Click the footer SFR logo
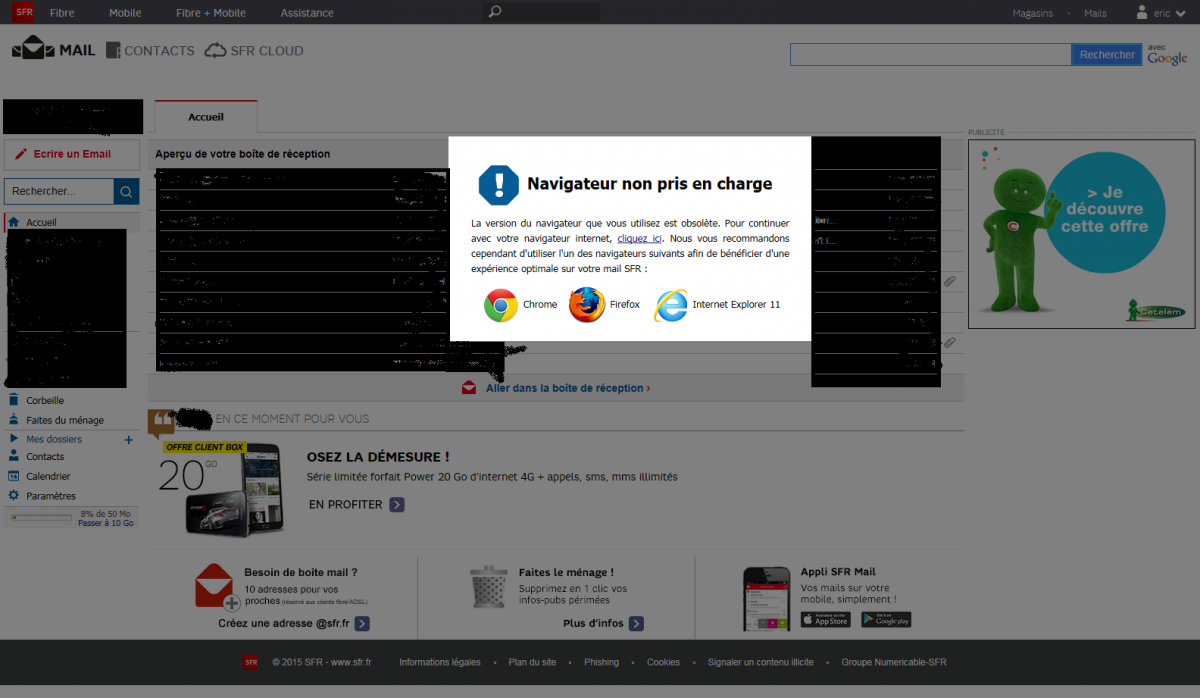Screen dimensions: 1200x698 250,662
